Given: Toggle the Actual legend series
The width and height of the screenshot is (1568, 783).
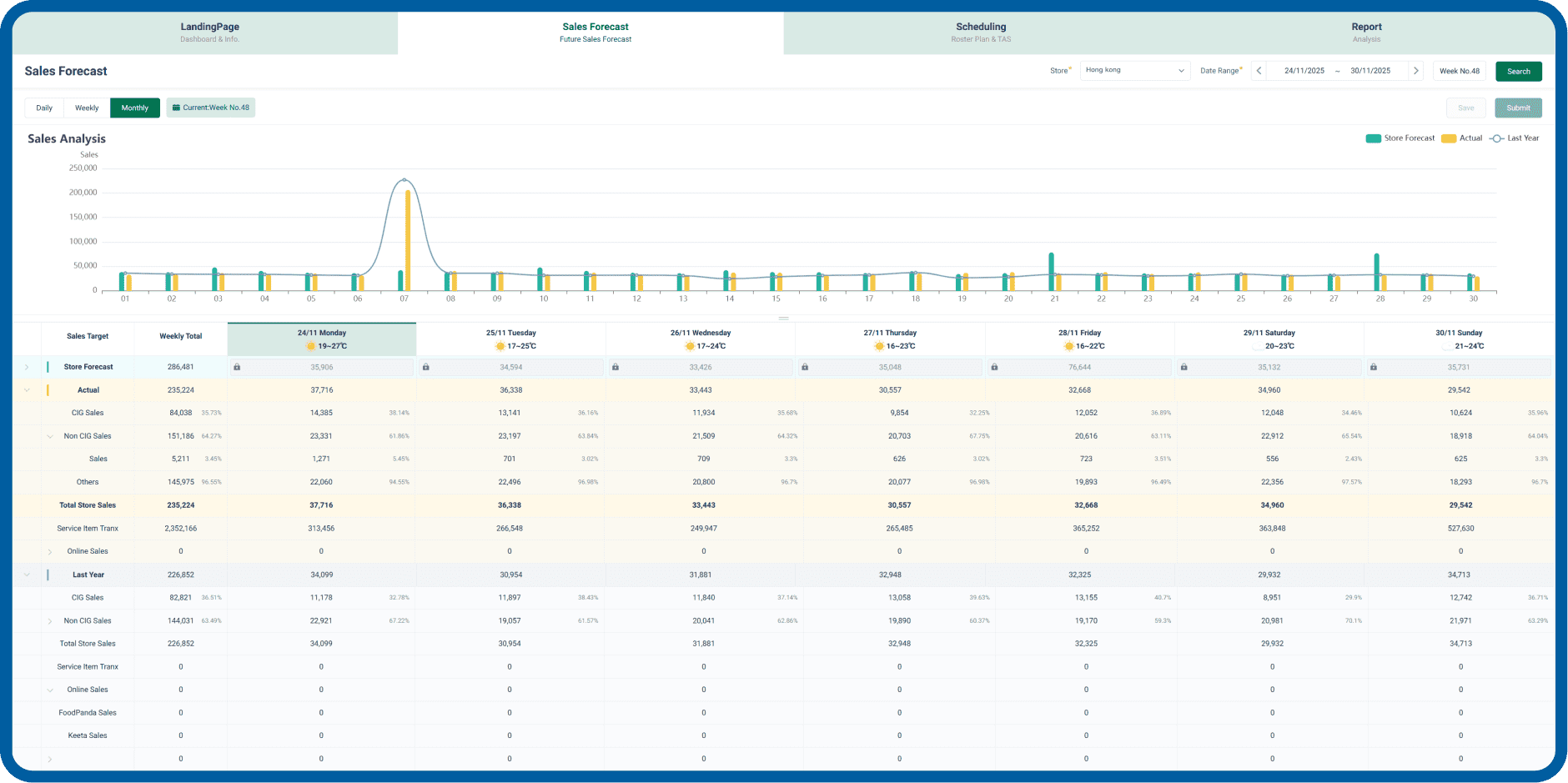Looking at the screenshot, I should click(x=1462, y=138).
